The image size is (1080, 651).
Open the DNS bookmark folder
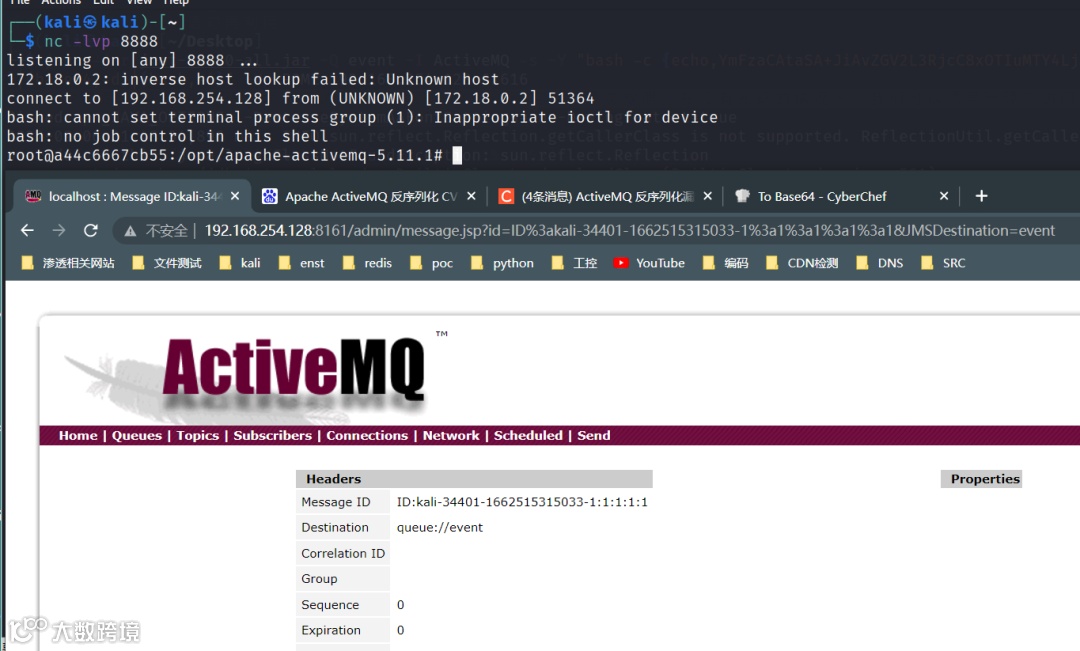pos(879,263)
